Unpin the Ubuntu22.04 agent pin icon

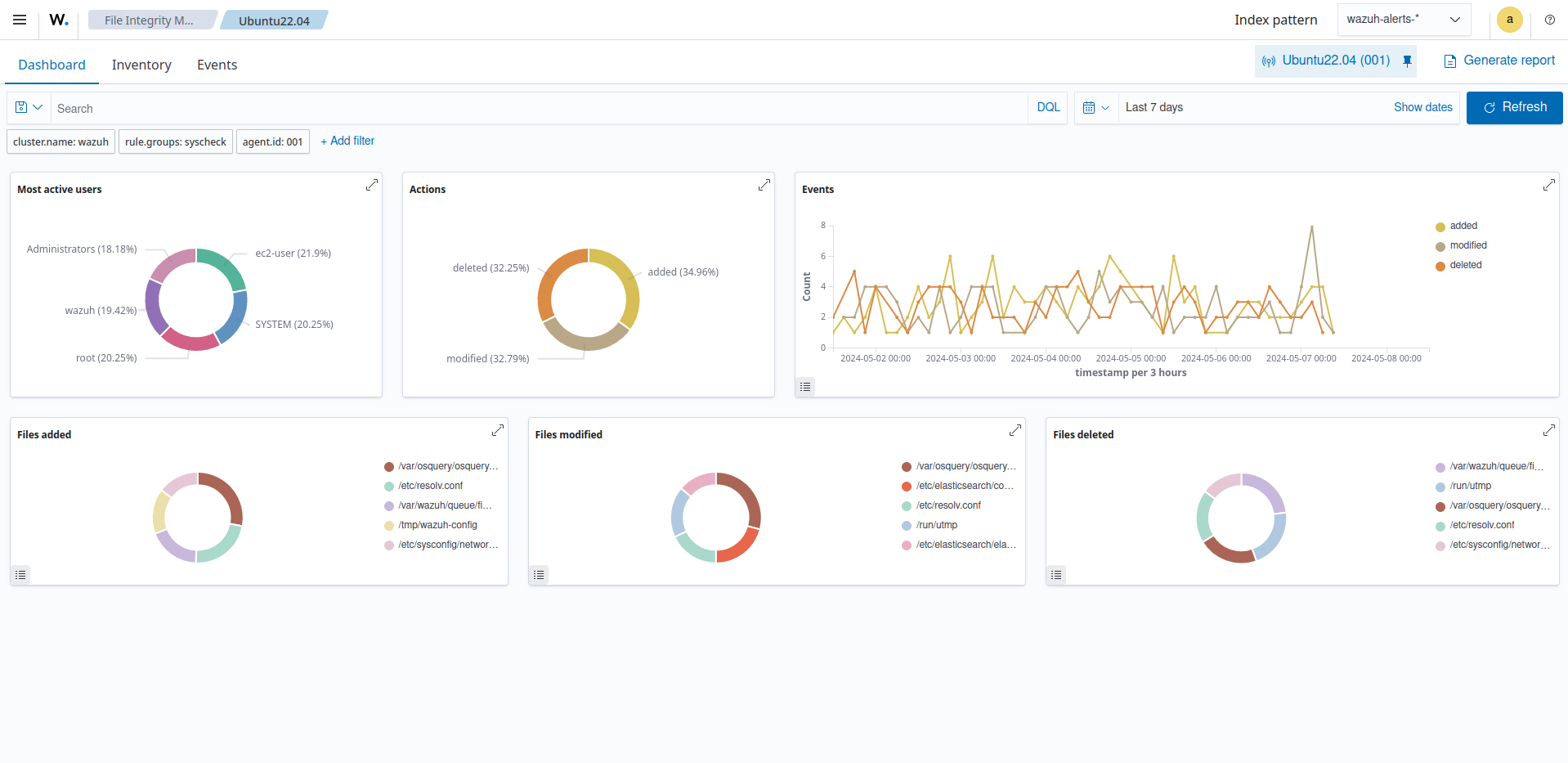pos(1407,61)
